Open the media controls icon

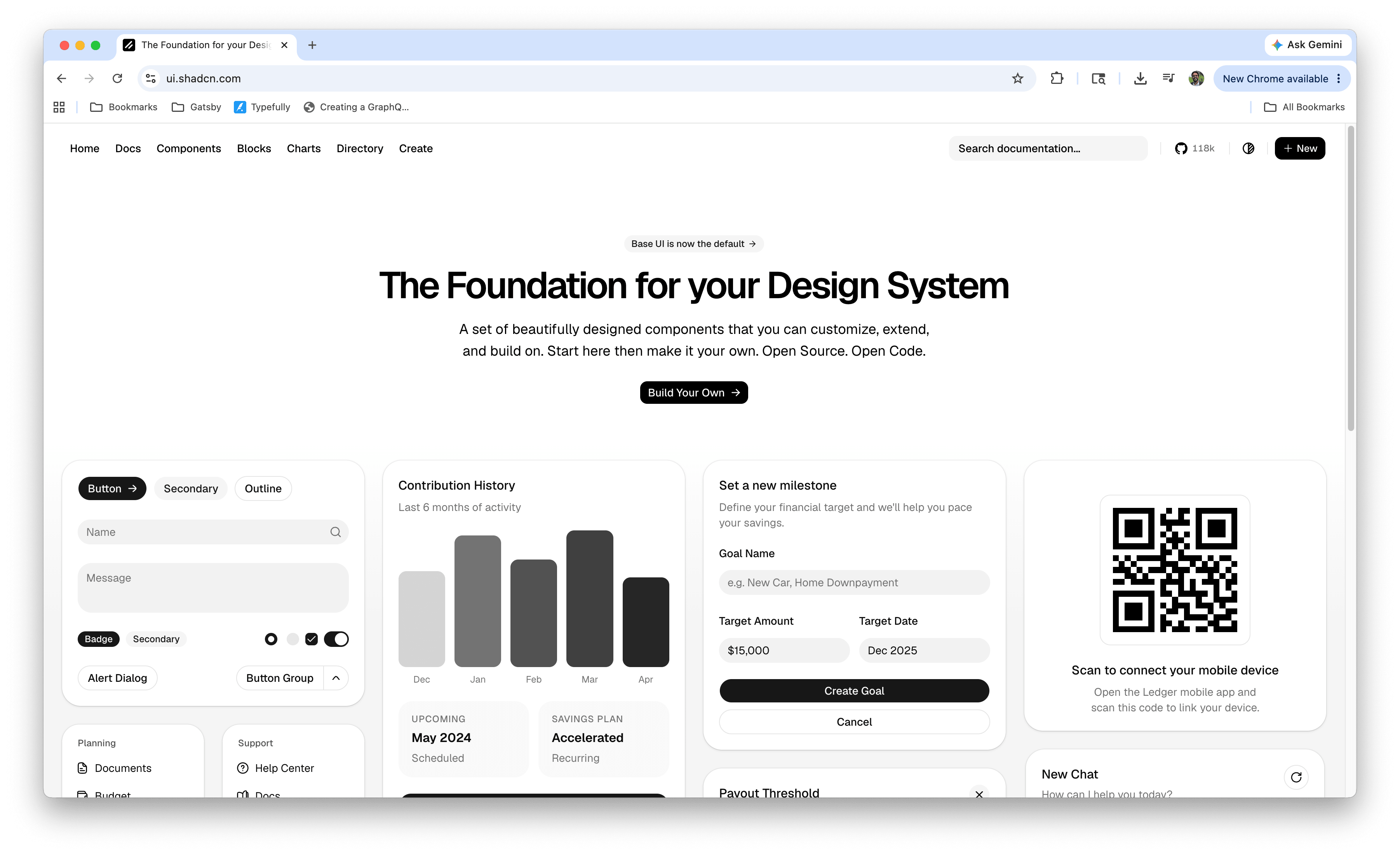[x=1168, y=78]
